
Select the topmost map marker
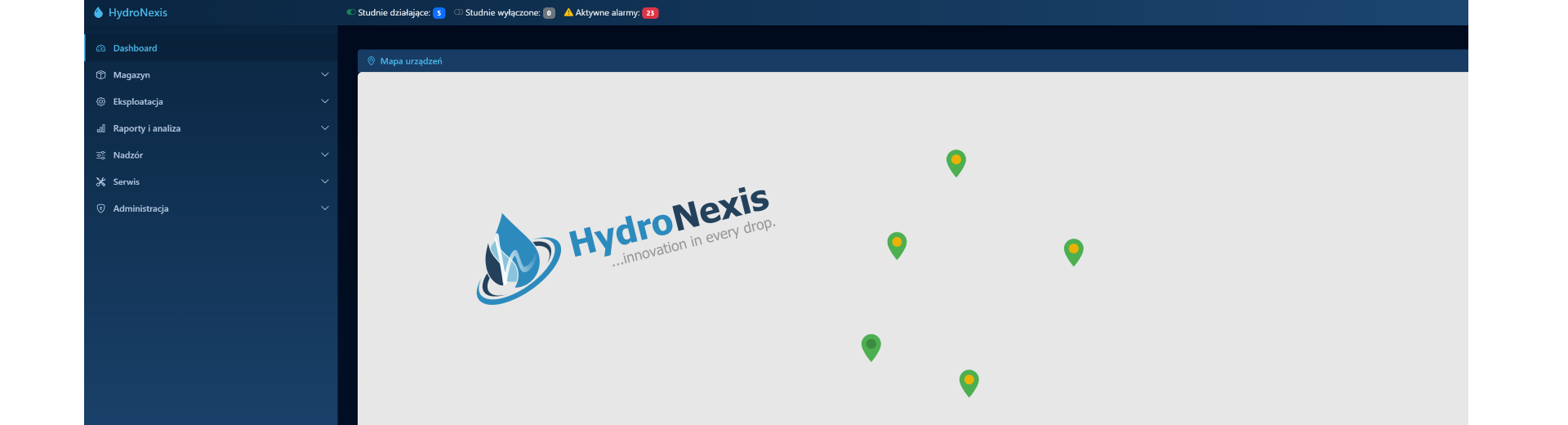[955, 161]
